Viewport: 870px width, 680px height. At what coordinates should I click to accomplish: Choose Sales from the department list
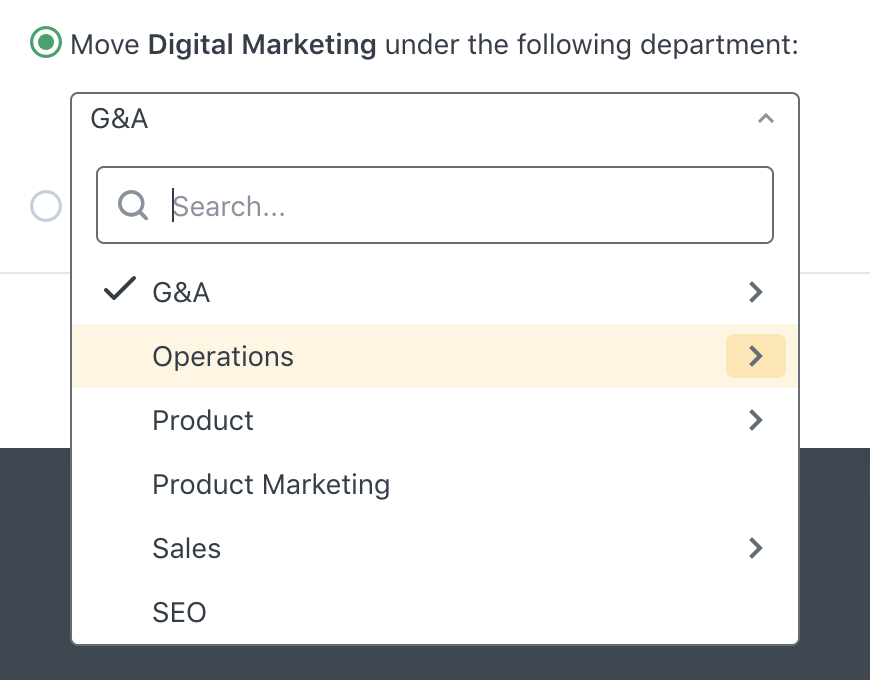186,548
